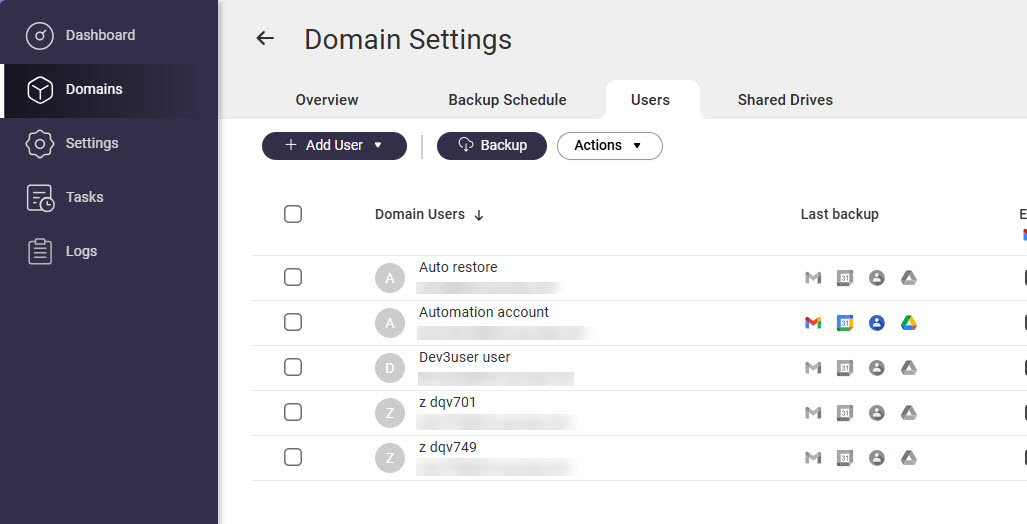The image size is (1027, 524).
Task: Toggle the select-all users checkbox
Action: (293, 214)
